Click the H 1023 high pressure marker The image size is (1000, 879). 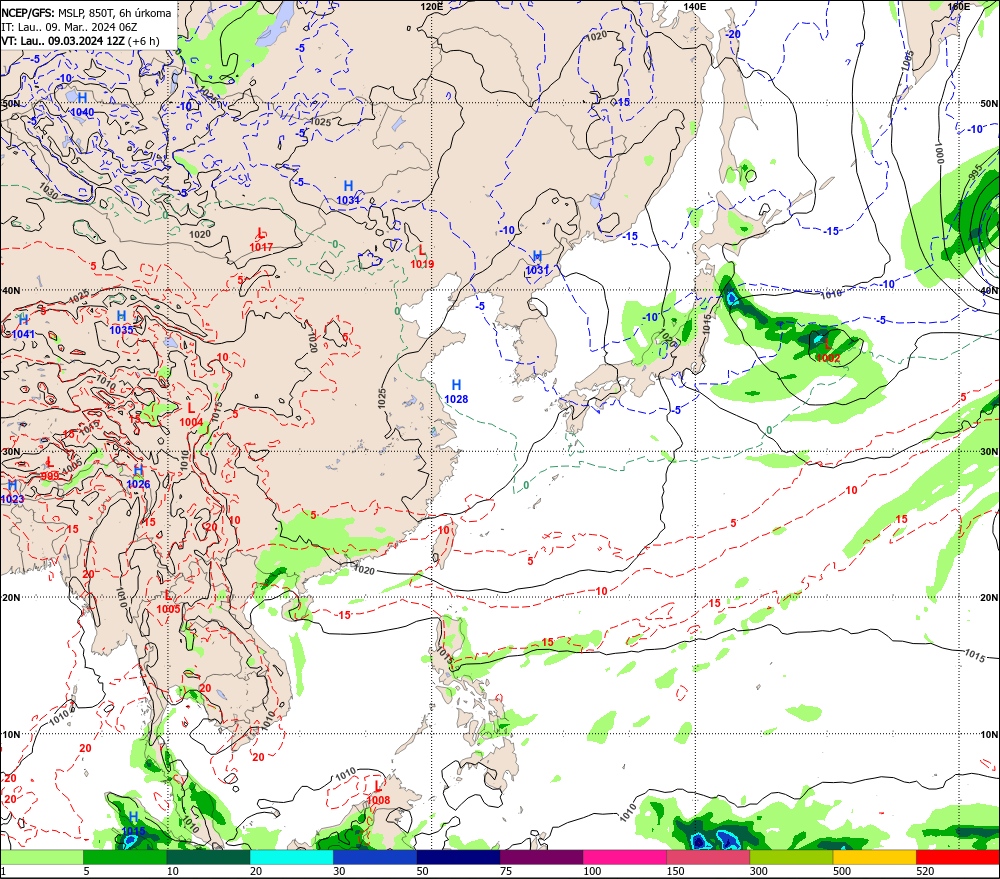point(12,492)
